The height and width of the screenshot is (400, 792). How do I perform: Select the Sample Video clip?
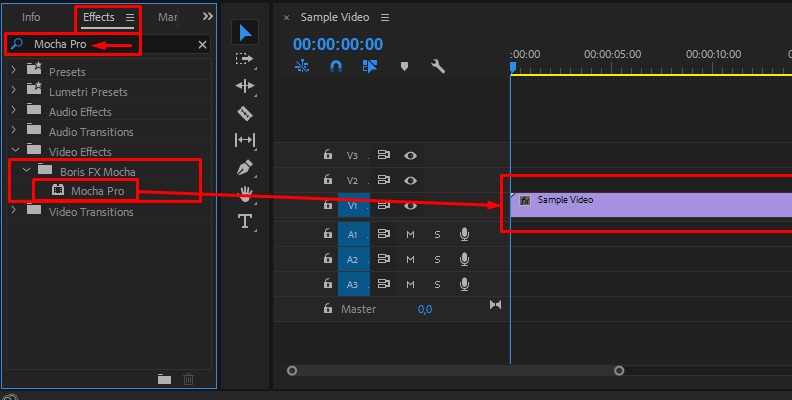click(651, 205)
